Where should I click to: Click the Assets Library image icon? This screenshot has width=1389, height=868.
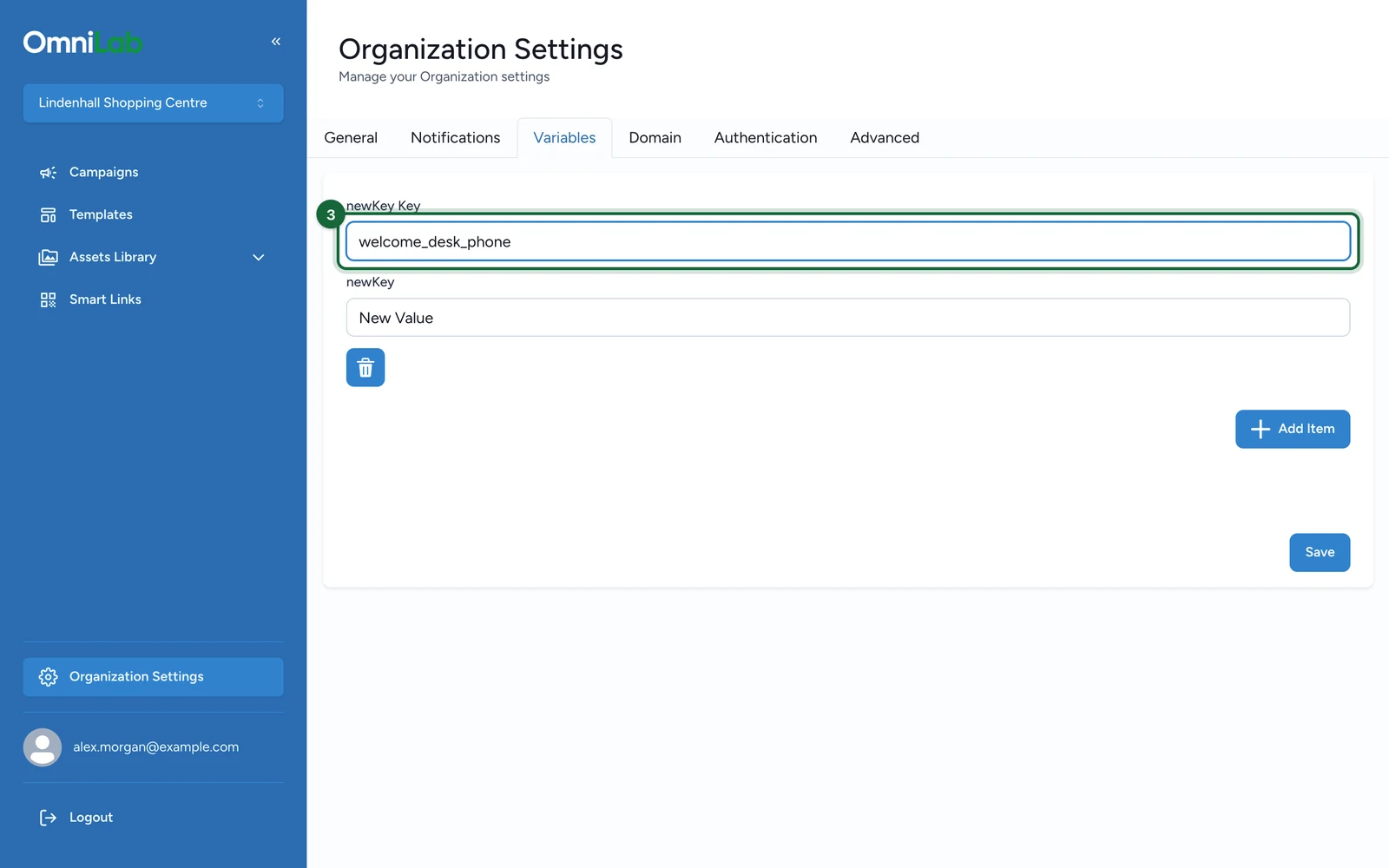click(48, 258)
